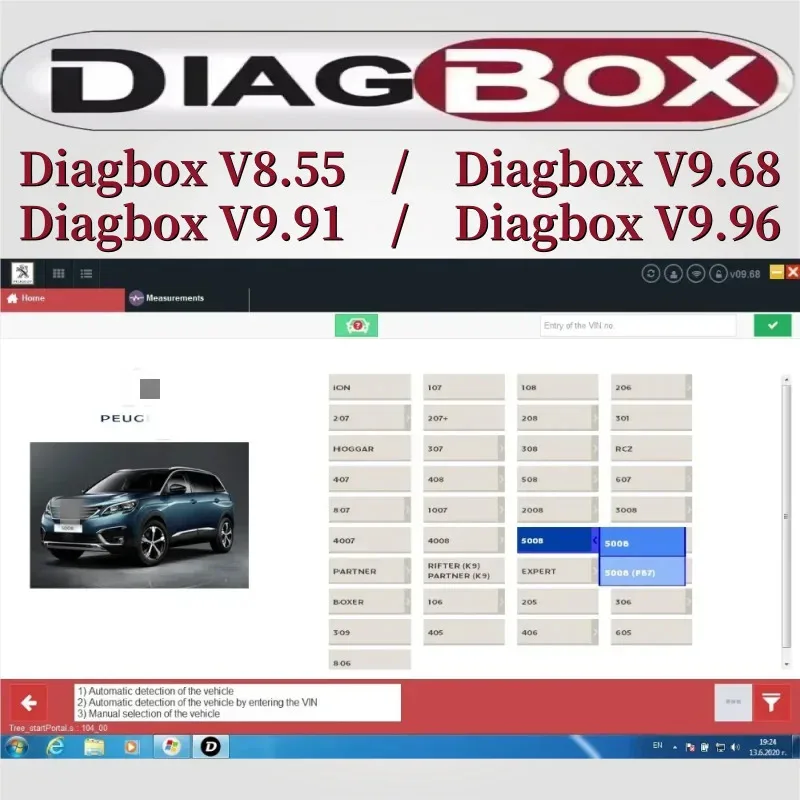
Task: Click the Measurements waveform icon
Action: click(x=137, y=298)
